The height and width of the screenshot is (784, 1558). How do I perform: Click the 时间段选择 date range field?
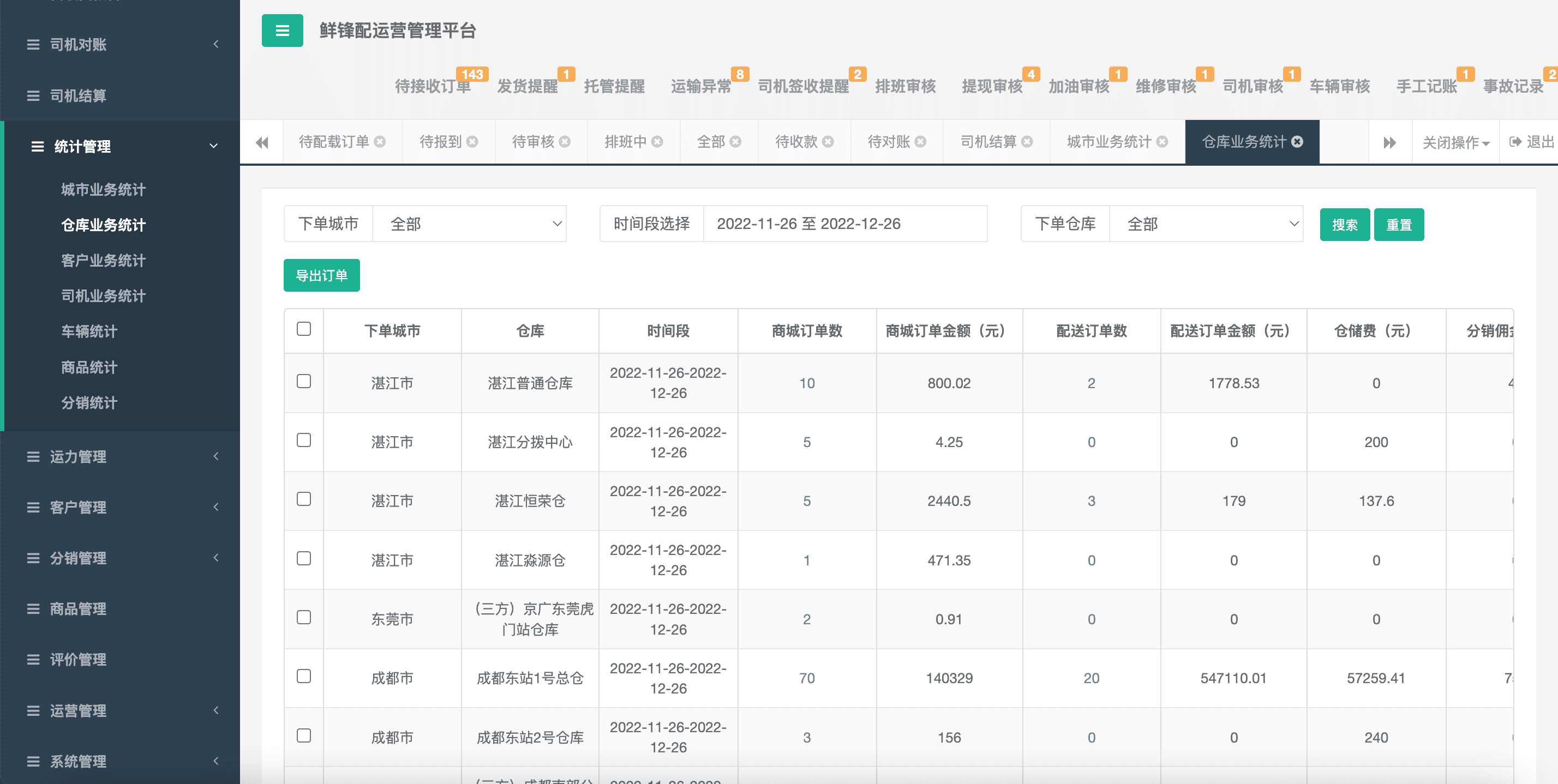[845, 224]
